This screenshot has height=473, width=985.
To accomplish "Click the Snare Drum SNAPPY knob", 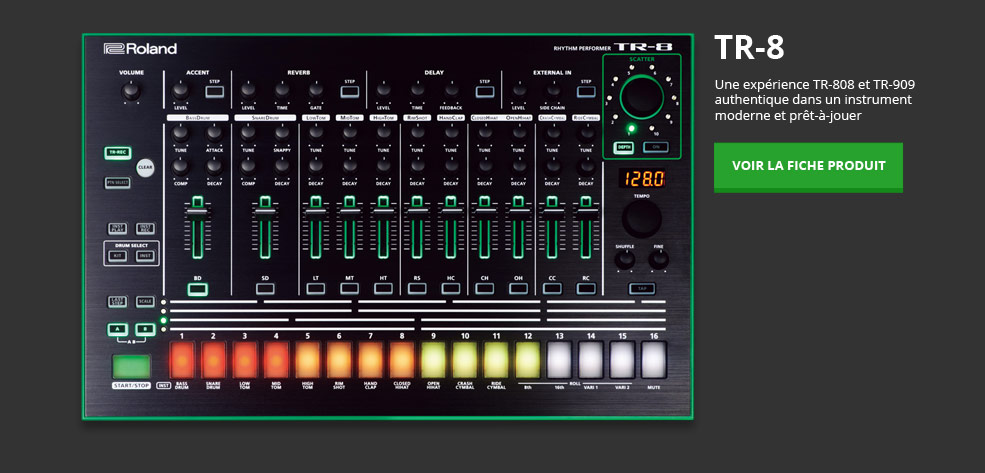I will point(282,133).
